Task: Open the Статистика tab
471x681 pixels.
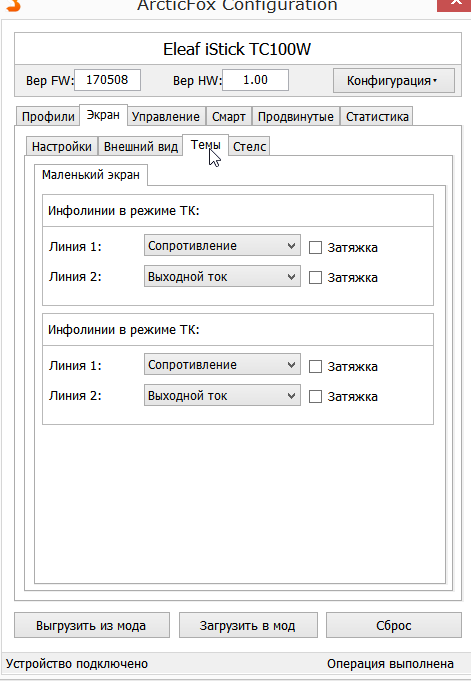Action: [377, 116]
